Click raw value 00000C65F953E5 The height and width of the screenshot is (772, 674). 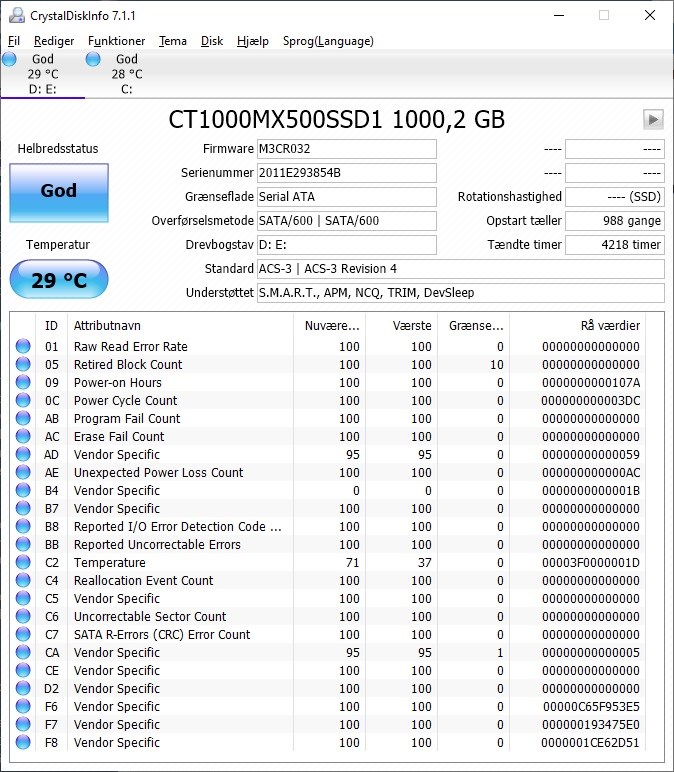click(x=591, y=707)
